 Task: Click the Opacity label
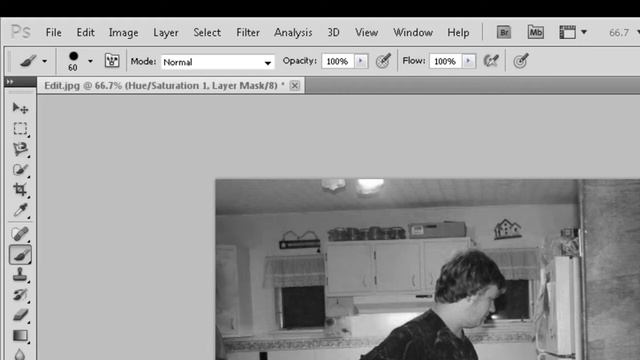(x=300, y=61)
